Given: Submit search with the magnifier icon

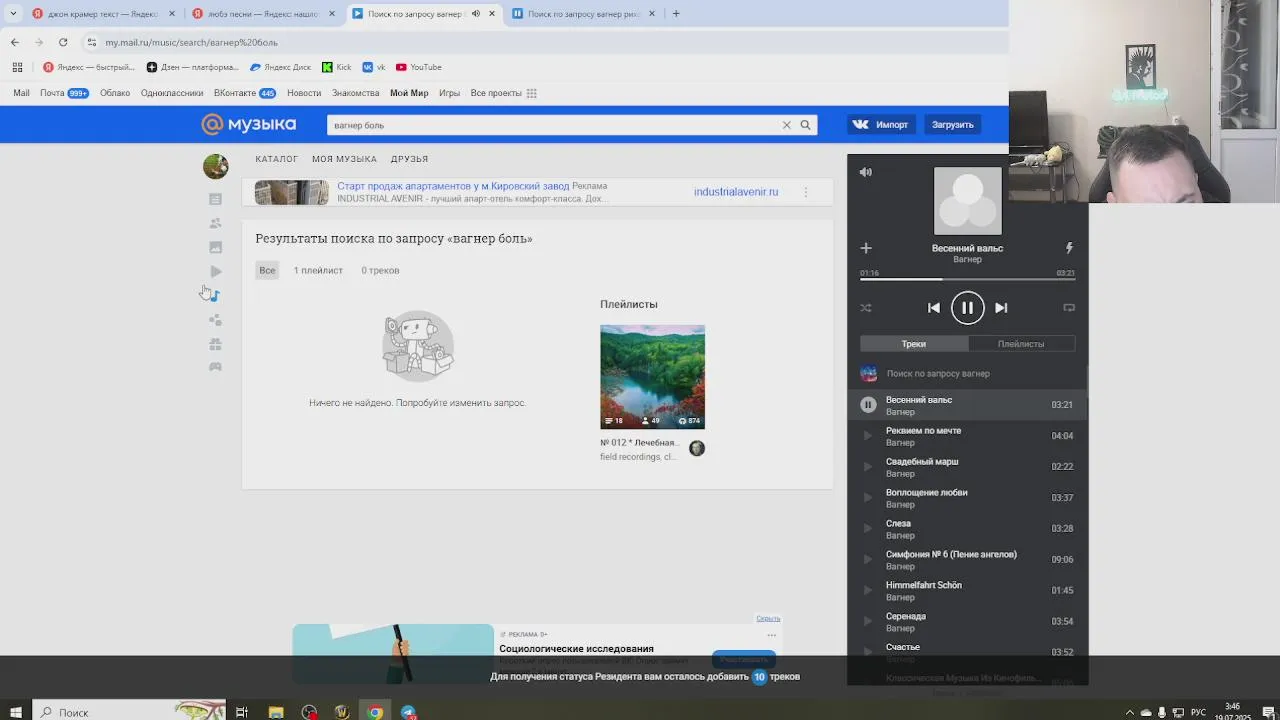Looking at the screenshot, I should pyautogui.click(x=805, y=125).
